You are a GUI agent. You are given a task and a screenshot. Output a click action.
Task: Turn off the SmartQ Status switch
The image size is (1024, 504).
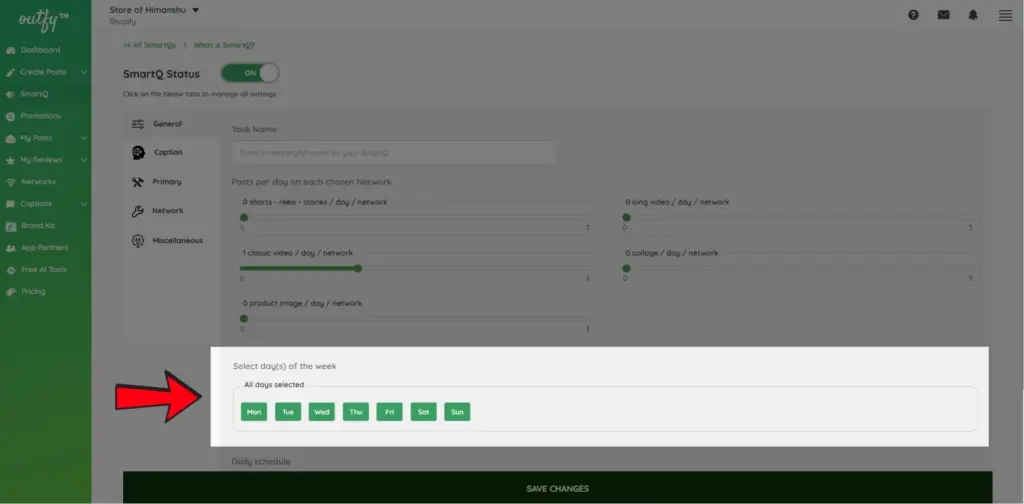click(250, 73)
